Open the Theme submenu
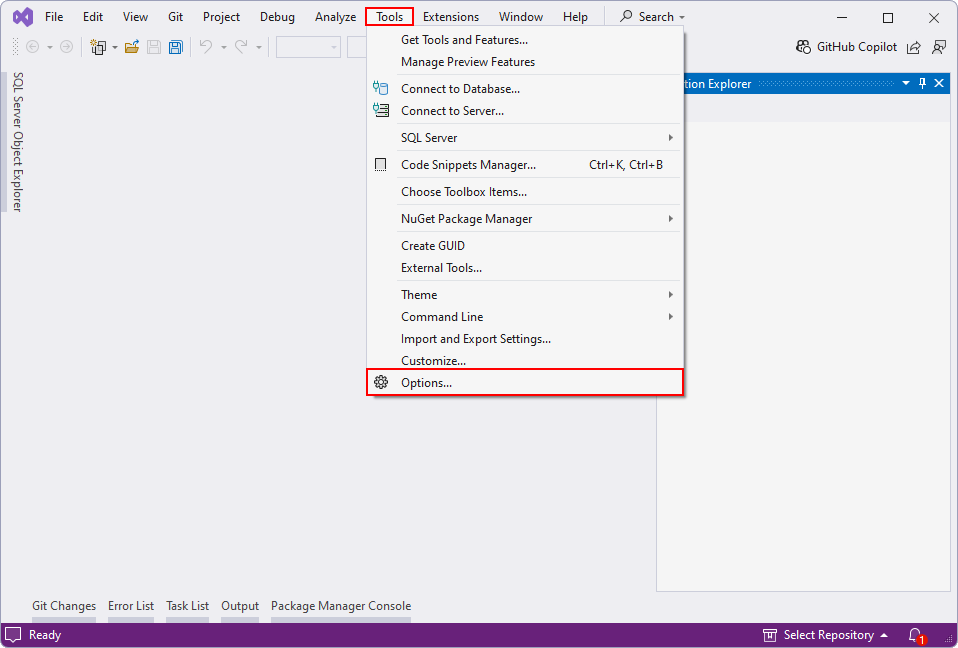Image resolution: width=958 pixels, height=648 pixels. click(418, 294)
